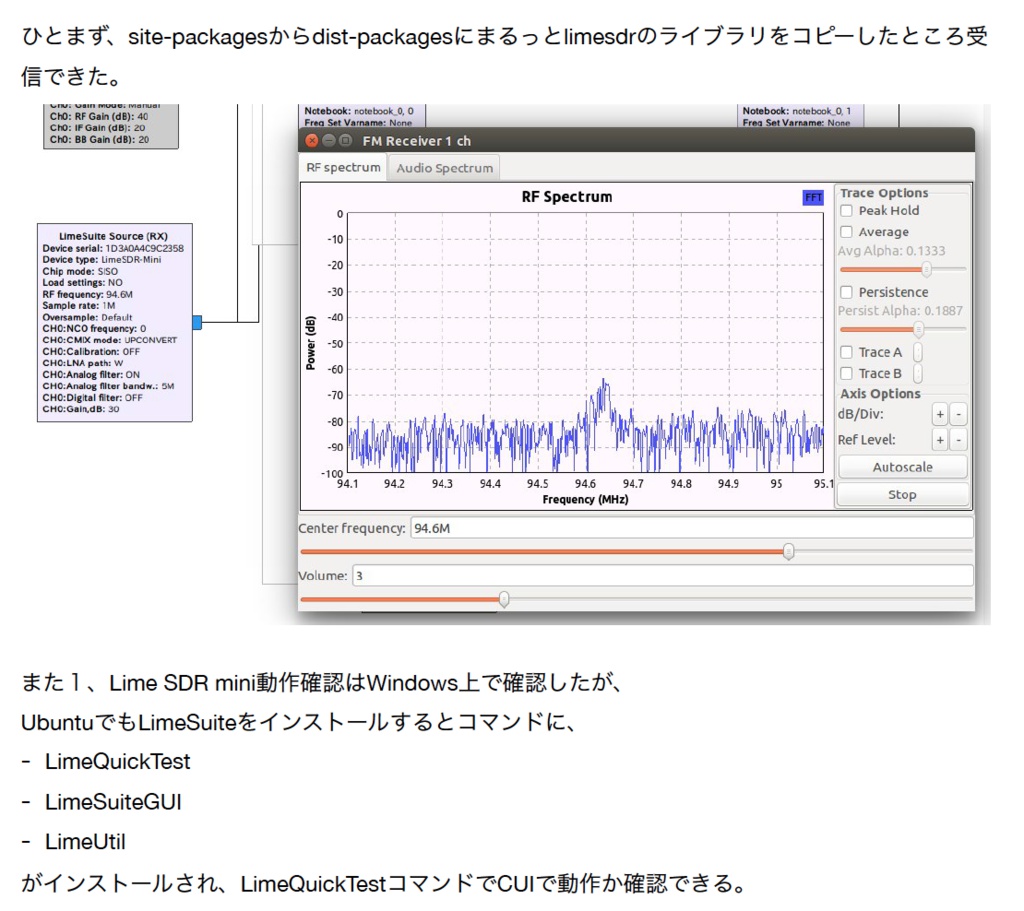Check the Trace A checkbox
Screen dimensions: 1024x911
(845, 352)
